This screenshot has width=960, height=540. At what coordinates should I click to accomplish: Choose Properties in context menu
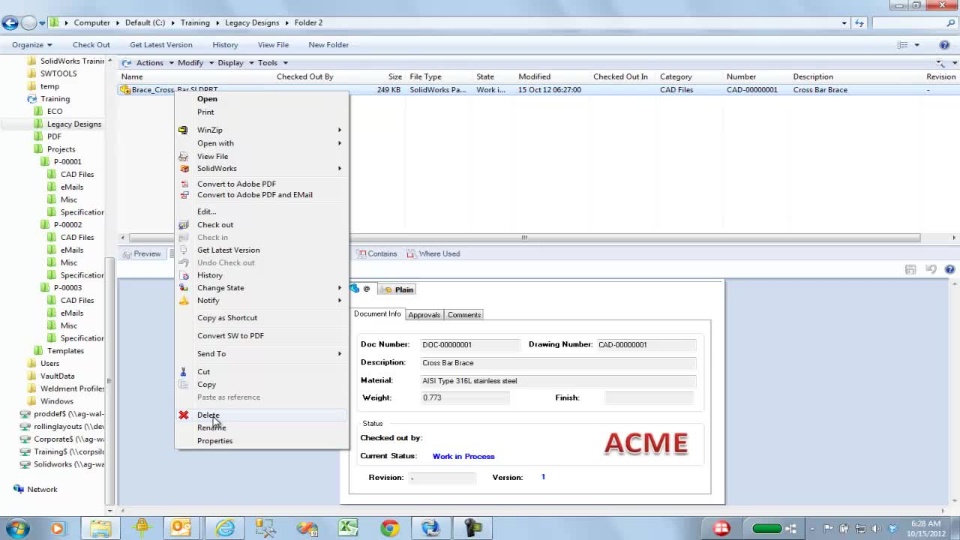point(215,441)
